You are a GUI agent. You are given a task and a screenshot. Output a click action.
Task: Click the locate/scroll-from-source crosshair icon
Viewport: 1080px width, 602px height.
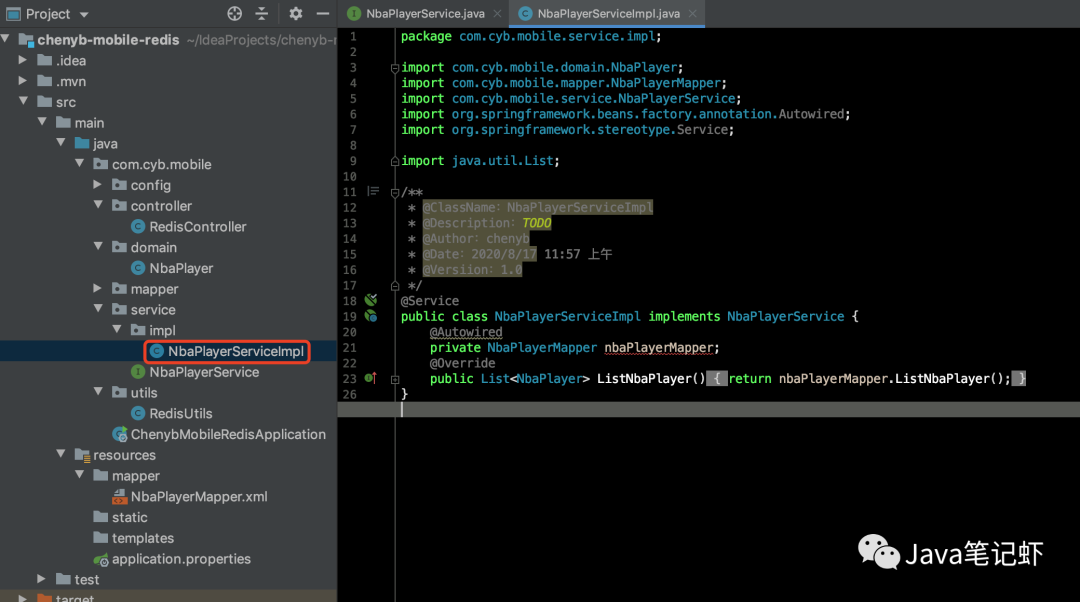235,14
